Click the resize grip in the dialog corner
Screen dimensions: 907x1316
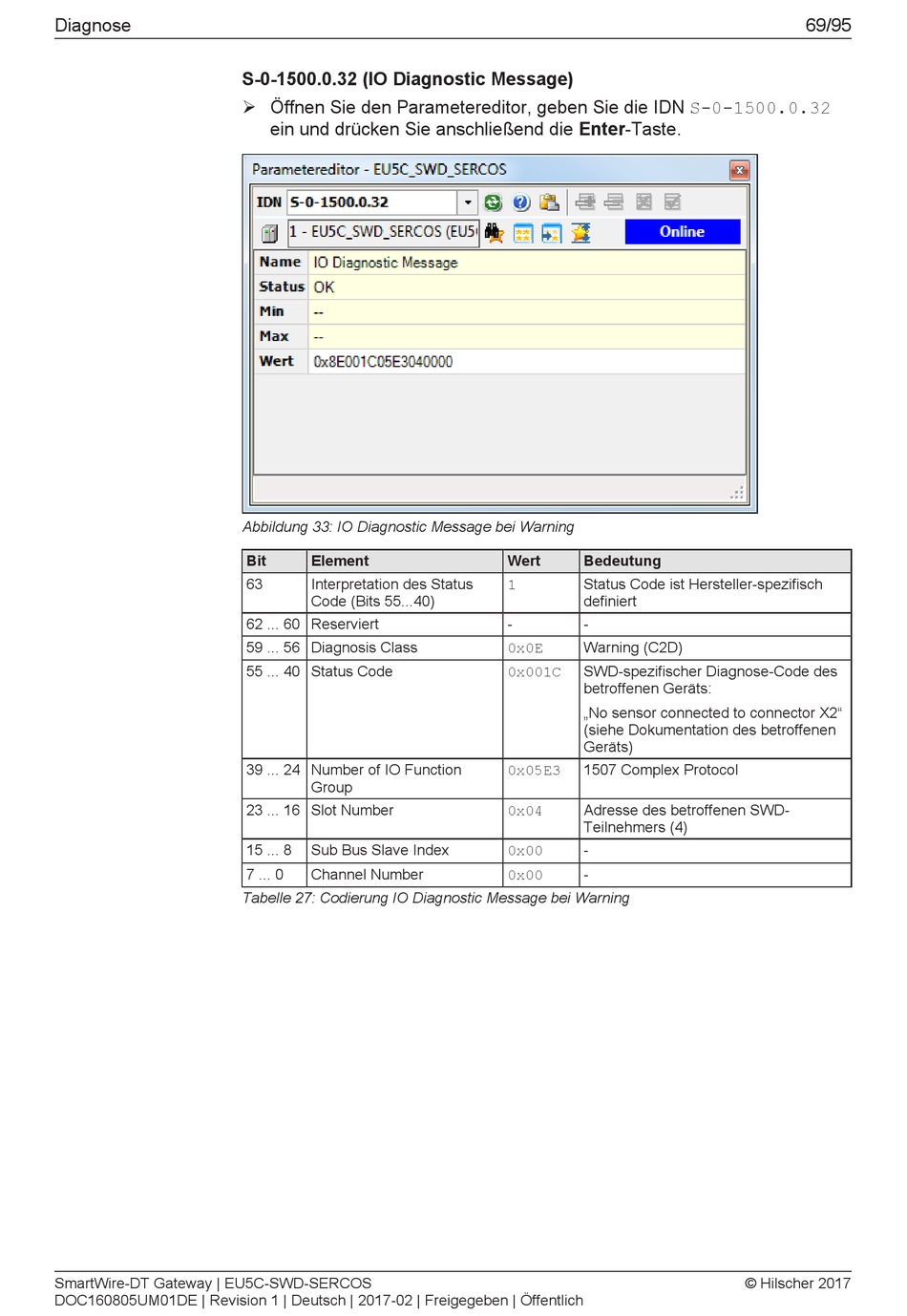(737, 493)
